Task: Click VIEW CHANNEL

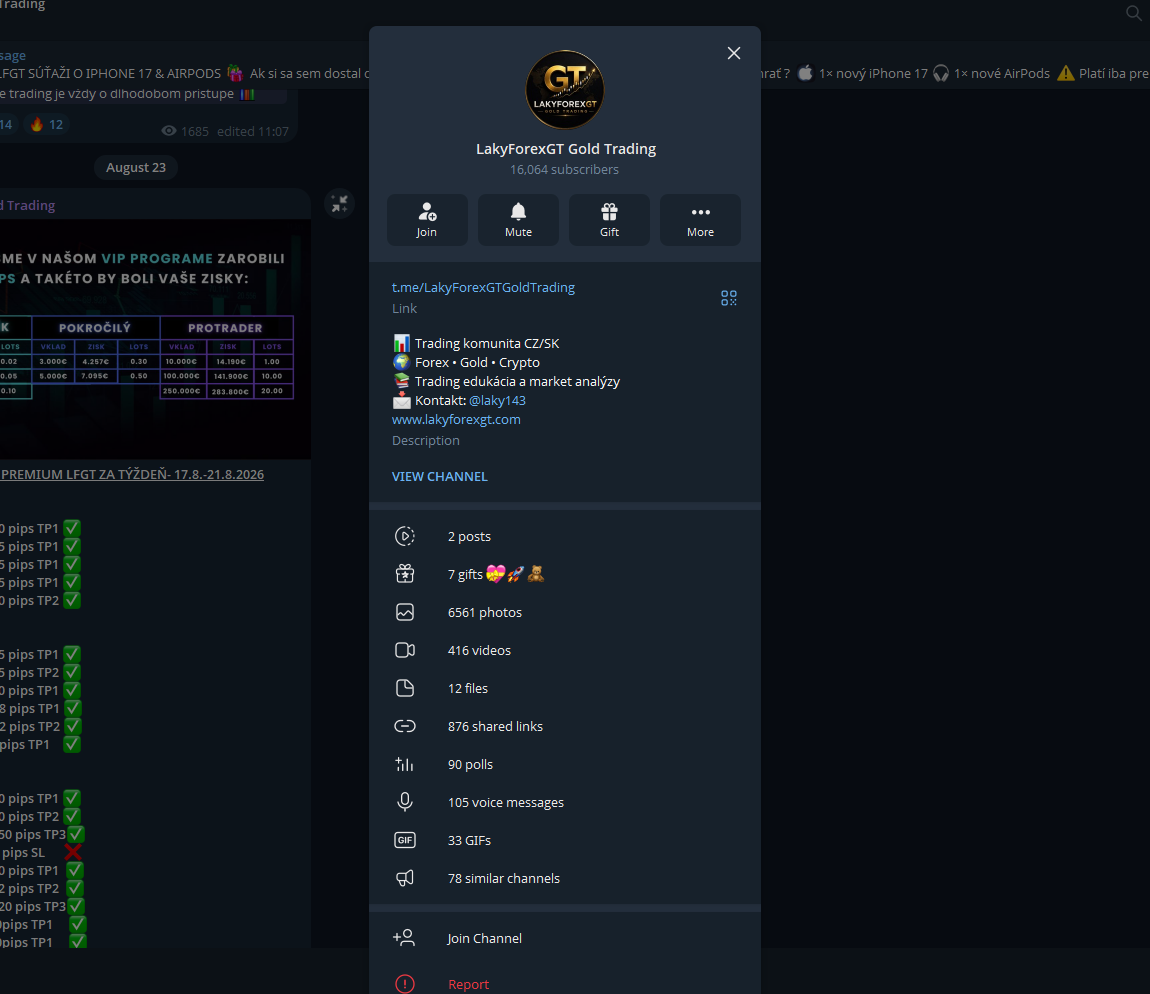Action: tap(439, 477)
